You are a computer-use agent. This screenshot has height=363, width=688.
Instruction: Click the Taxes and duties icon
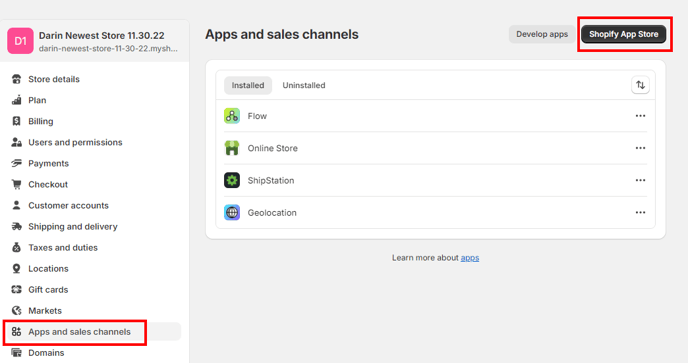pyautogui.click(x=17, y=248)
